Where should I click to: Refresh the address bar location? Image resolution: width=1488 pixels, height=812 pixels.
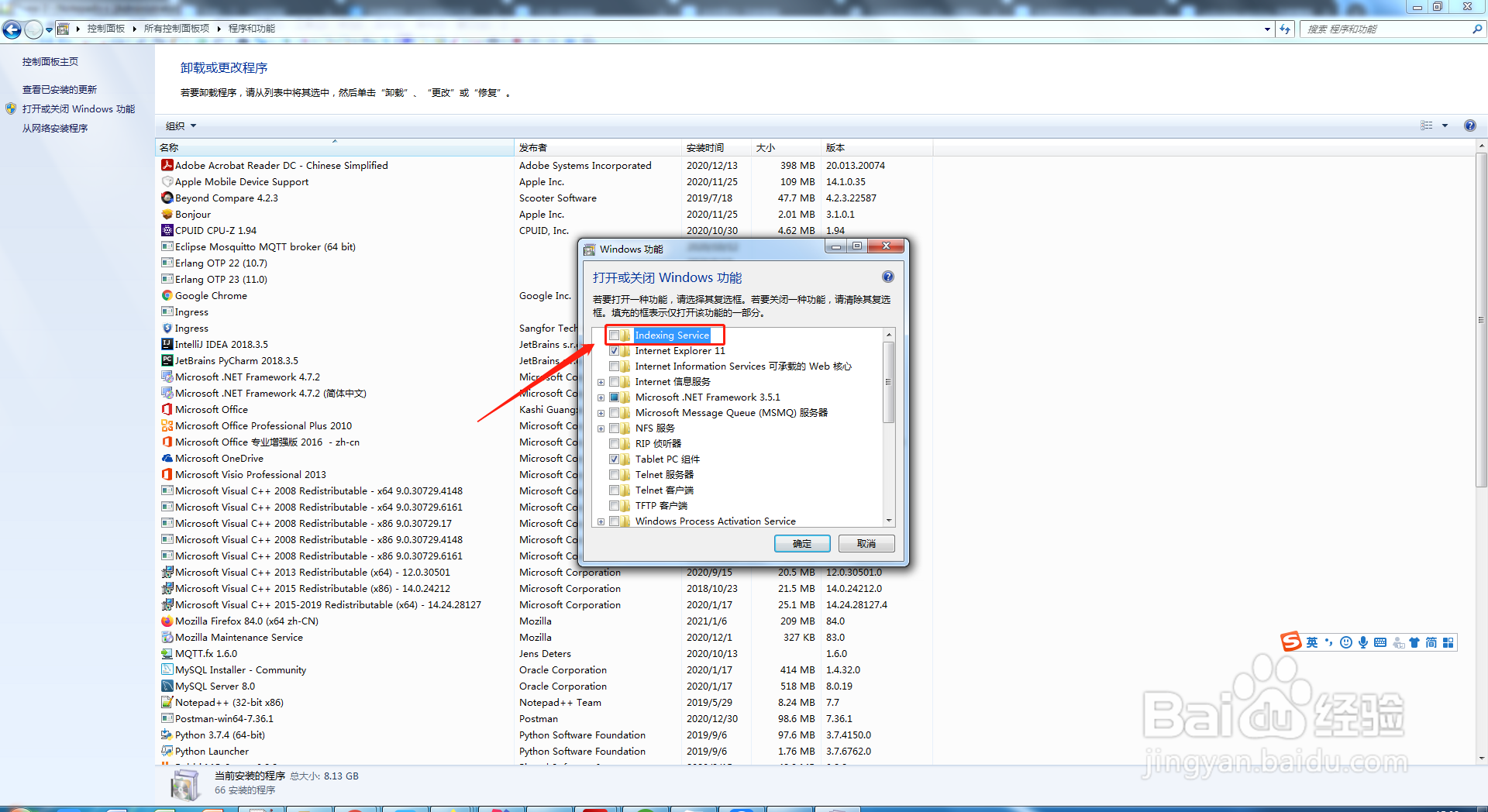click(1285, 29)
